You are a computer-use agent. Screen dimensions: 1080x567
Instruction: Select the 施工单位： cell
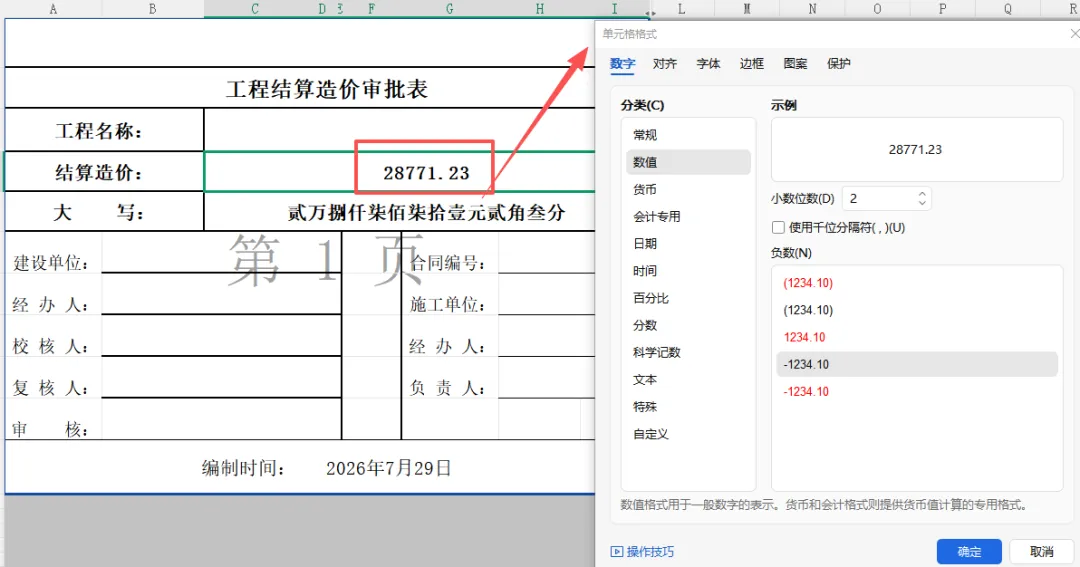pos(449,304)
